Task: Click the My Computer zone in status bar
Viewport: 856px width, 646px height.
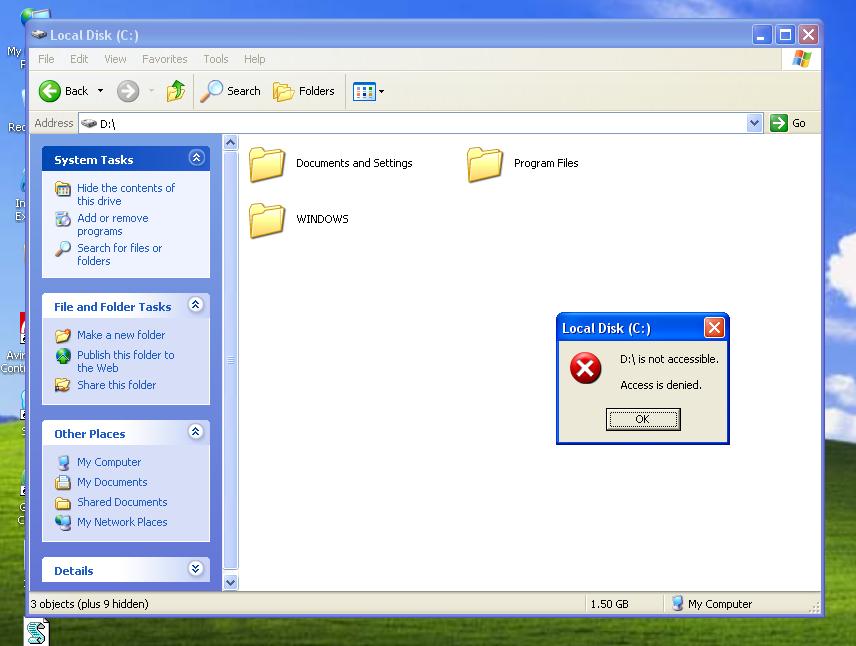Action: (x=712, y=604)
